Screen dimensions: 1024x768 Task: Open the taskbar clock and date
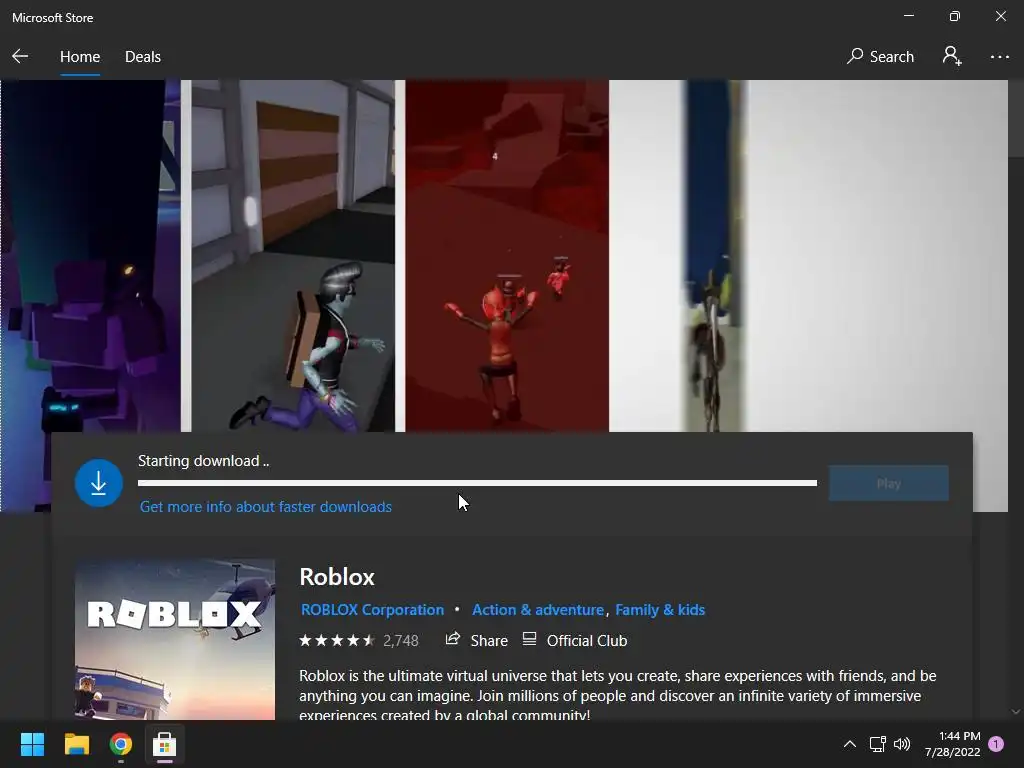point(952,744)
